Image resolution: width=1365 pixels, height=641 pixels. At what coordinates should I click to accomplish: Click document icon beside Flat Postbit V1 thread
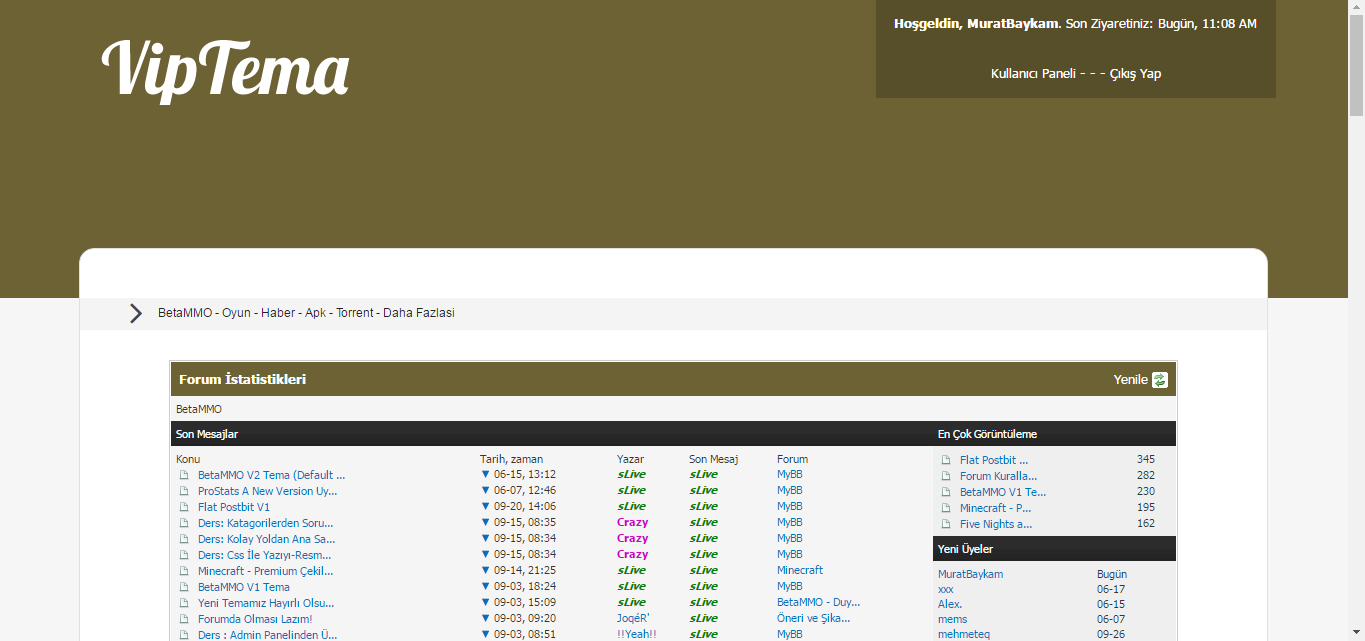click(184, 507)
